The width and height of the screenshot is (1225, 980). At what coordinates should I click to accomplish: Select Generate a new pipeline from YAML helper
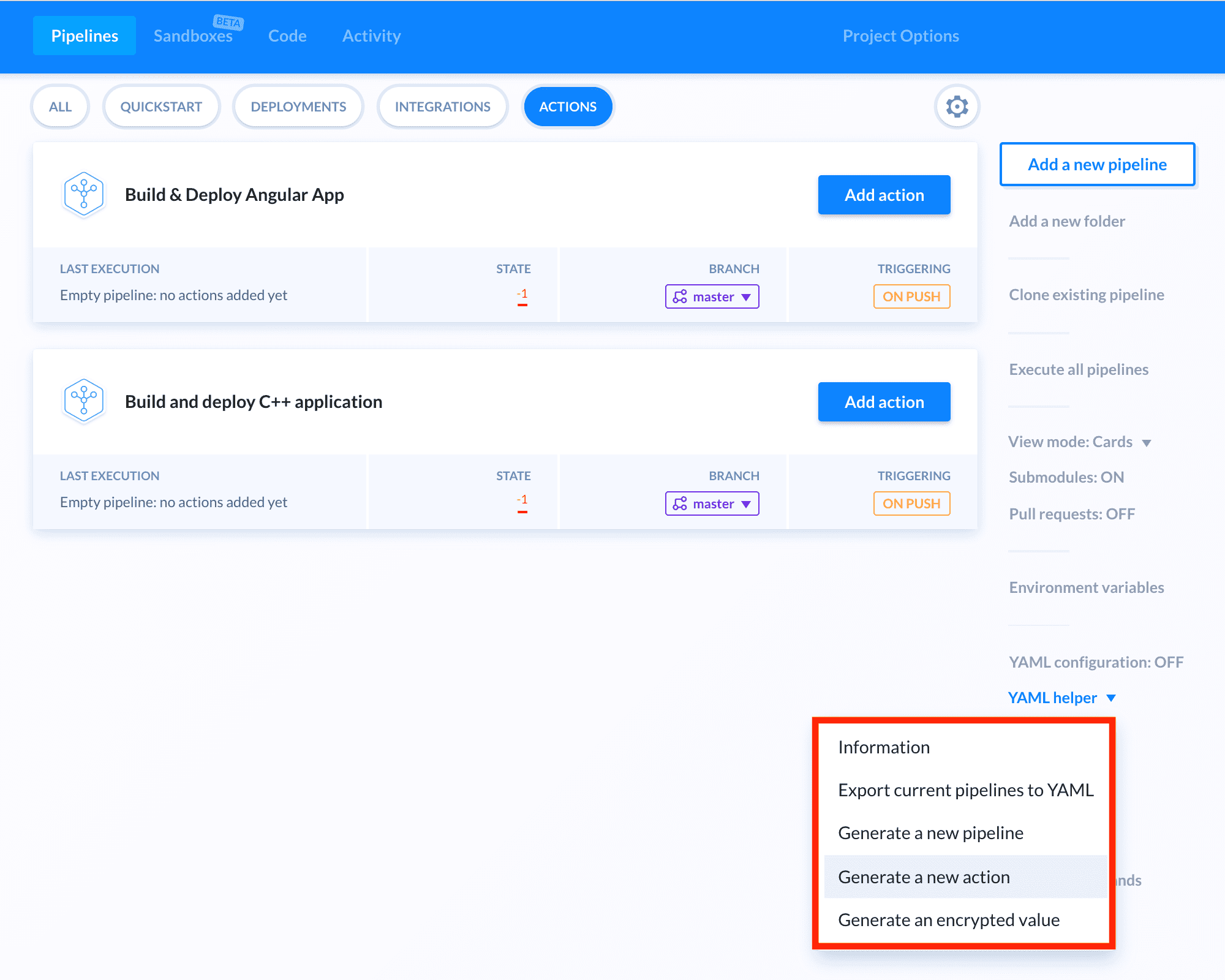coord(930,832)
